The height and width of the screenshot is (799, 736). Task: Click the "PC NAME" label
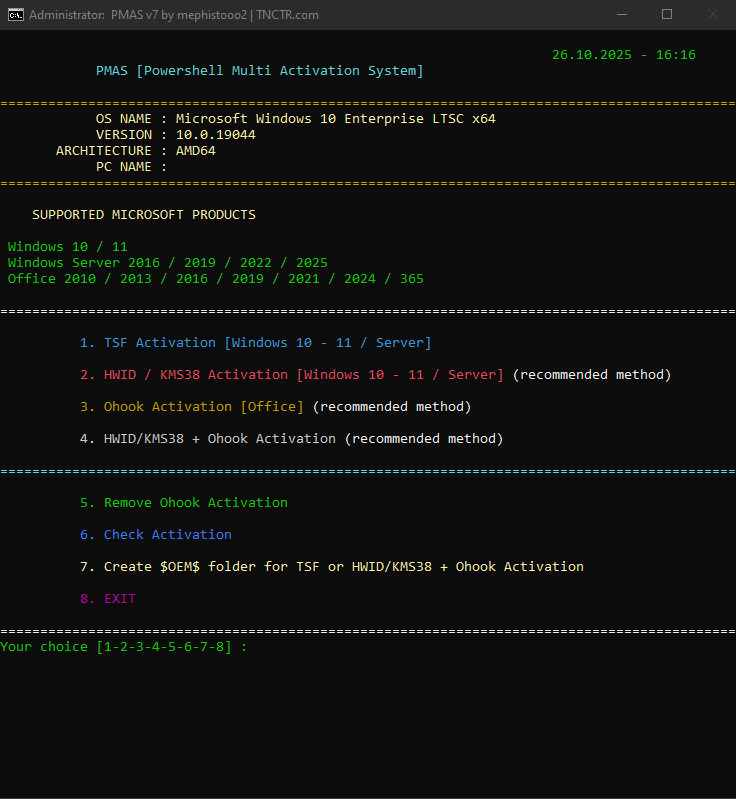click(124, 167)
